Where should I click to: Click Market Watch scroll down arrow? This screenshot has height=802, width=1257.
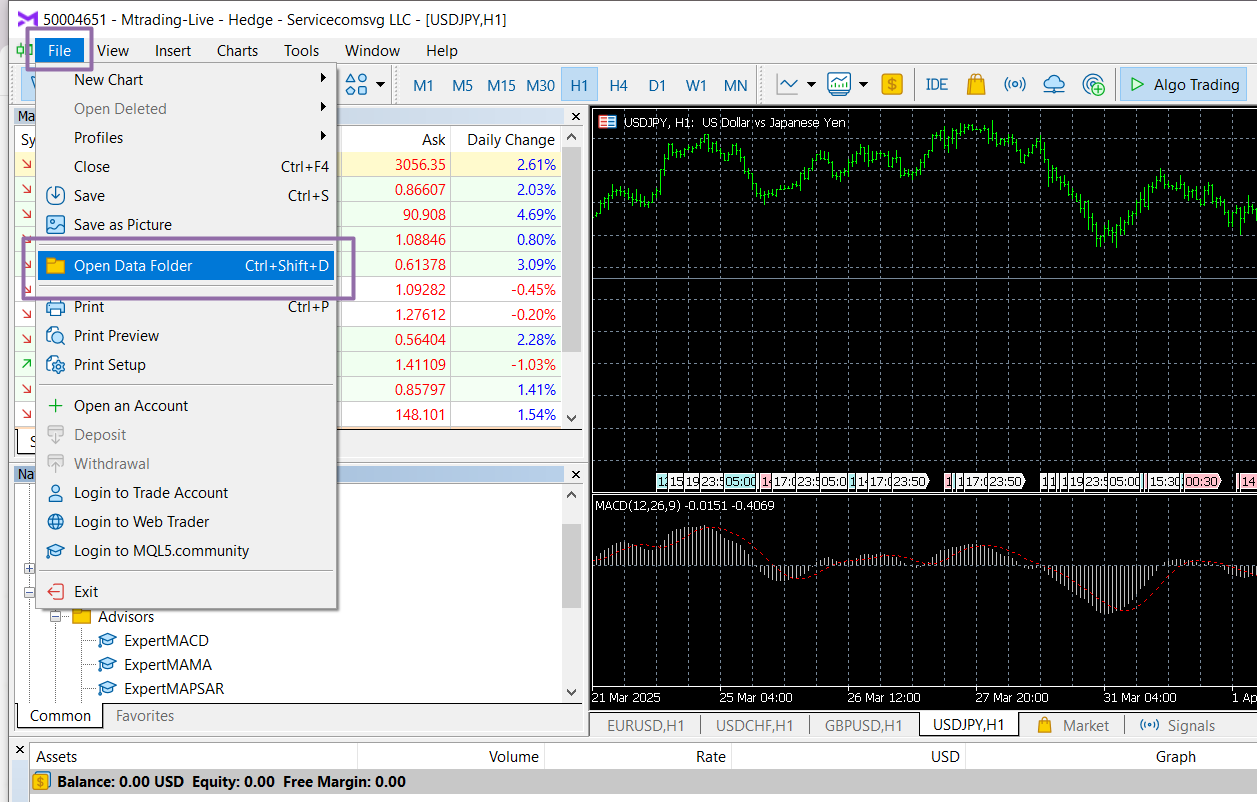coord(572,418)
